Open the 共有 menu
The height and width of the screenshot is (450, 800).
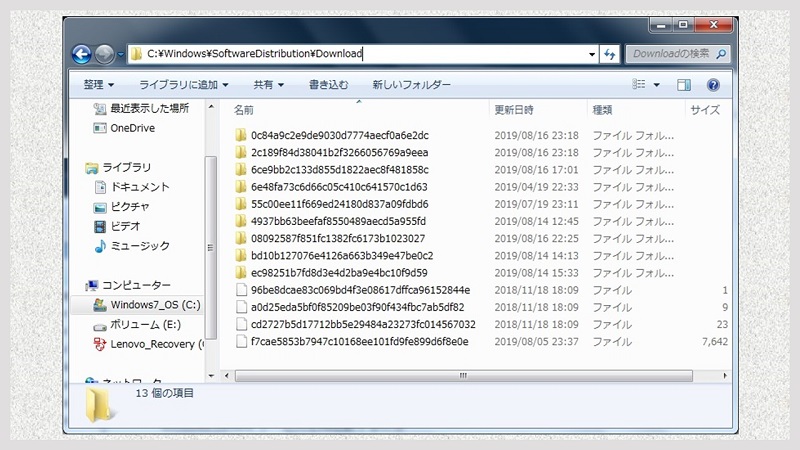pyautogui.click(x=268, y=85)
